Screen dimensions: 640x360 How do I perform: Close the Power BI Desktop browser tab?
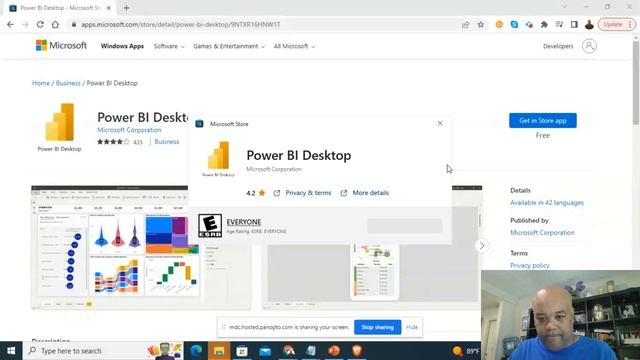pos(109,8)
